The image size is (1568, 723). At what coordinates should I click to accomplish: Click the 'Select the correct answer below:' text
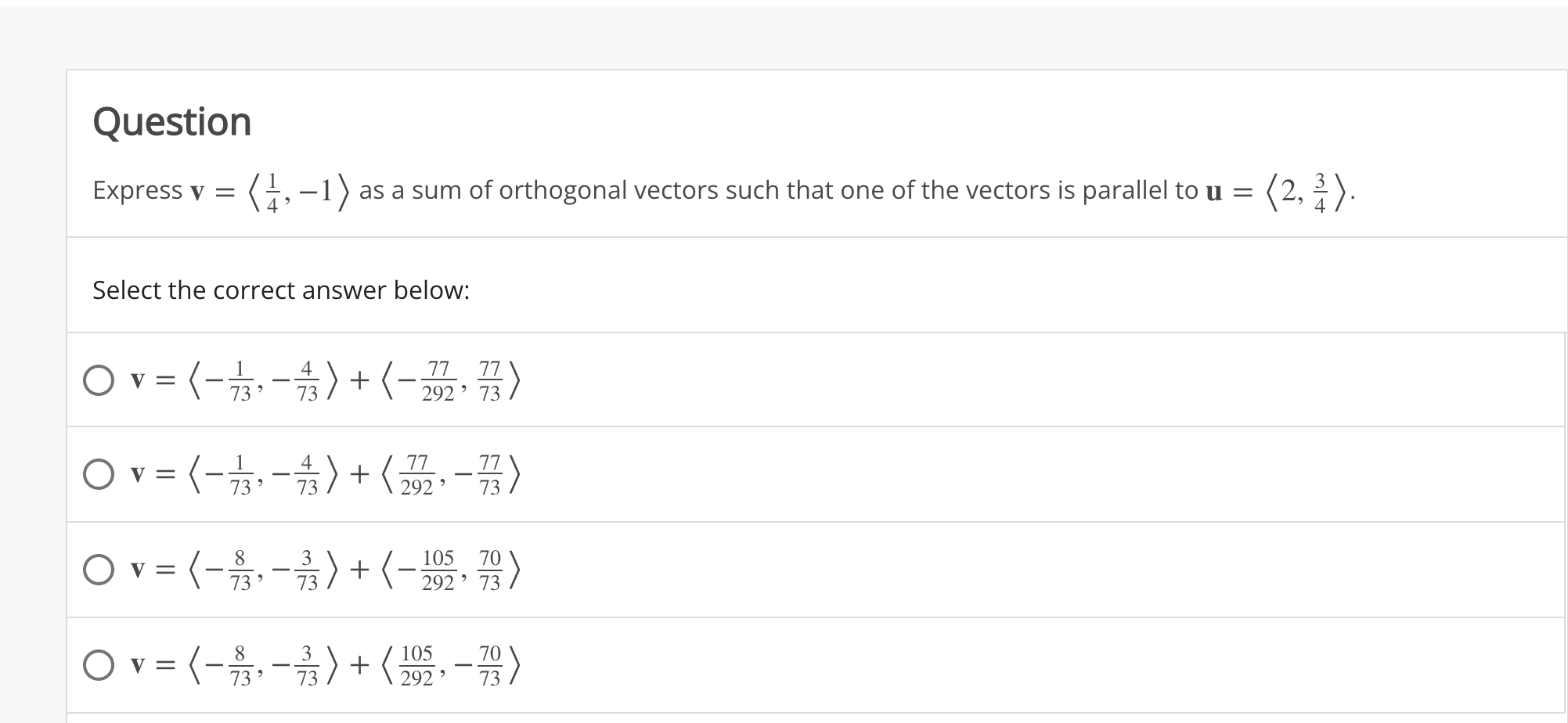pos(281,290)
